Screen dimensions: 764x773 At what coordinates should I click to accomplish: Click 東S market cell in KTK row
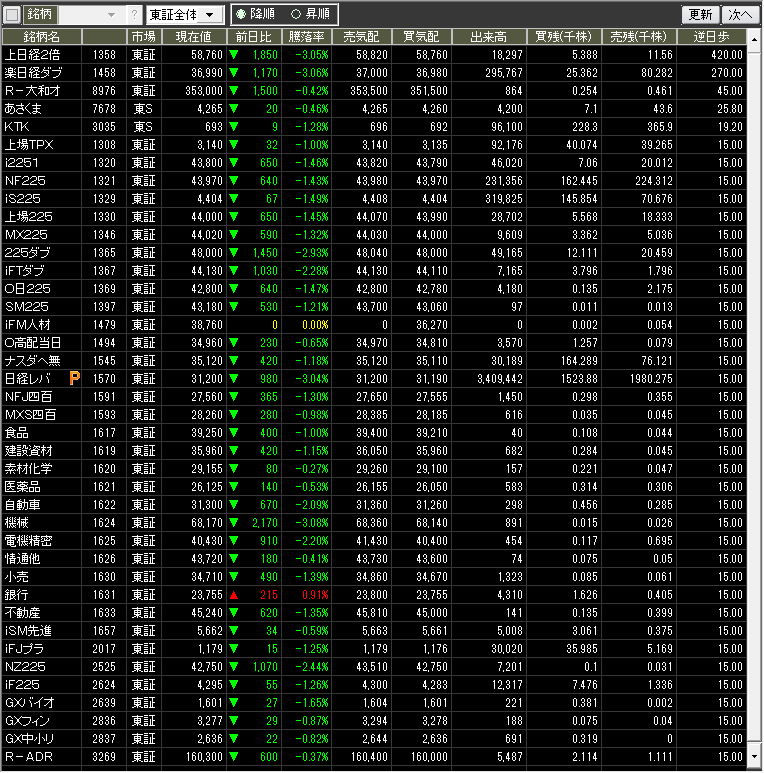pyautogui.click(x=143, y=127)
